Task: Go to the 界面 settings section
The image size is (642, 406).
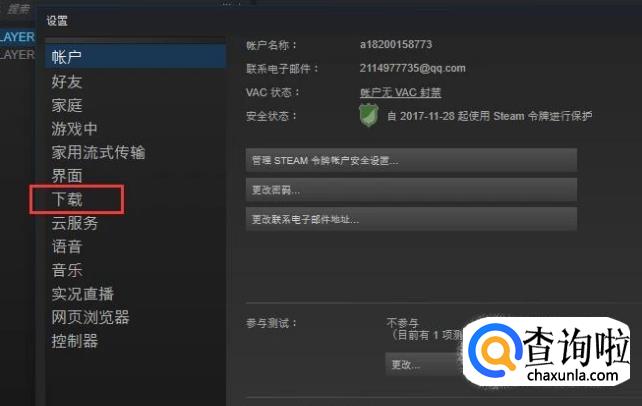Action: pos(67,176)
